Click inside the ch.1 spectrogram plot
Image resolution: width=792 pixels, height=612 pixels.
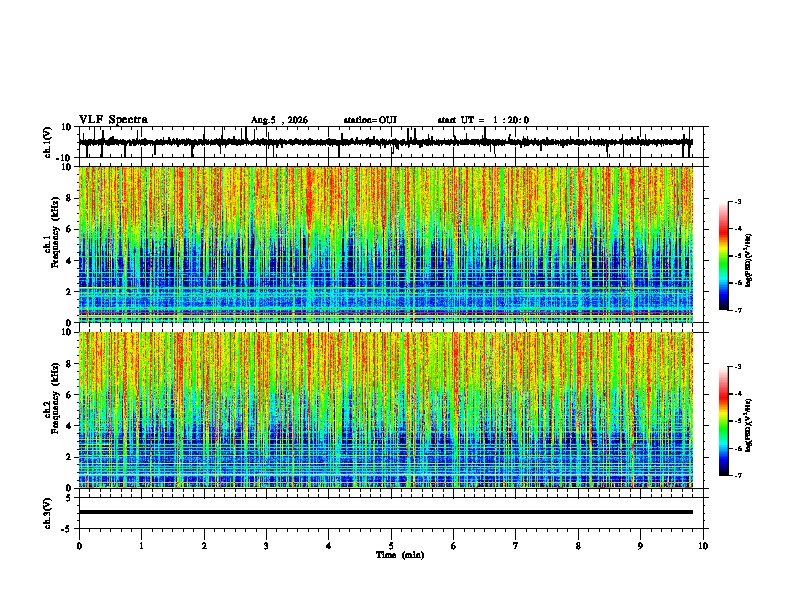pyautogui.click(x=386, y=244)
